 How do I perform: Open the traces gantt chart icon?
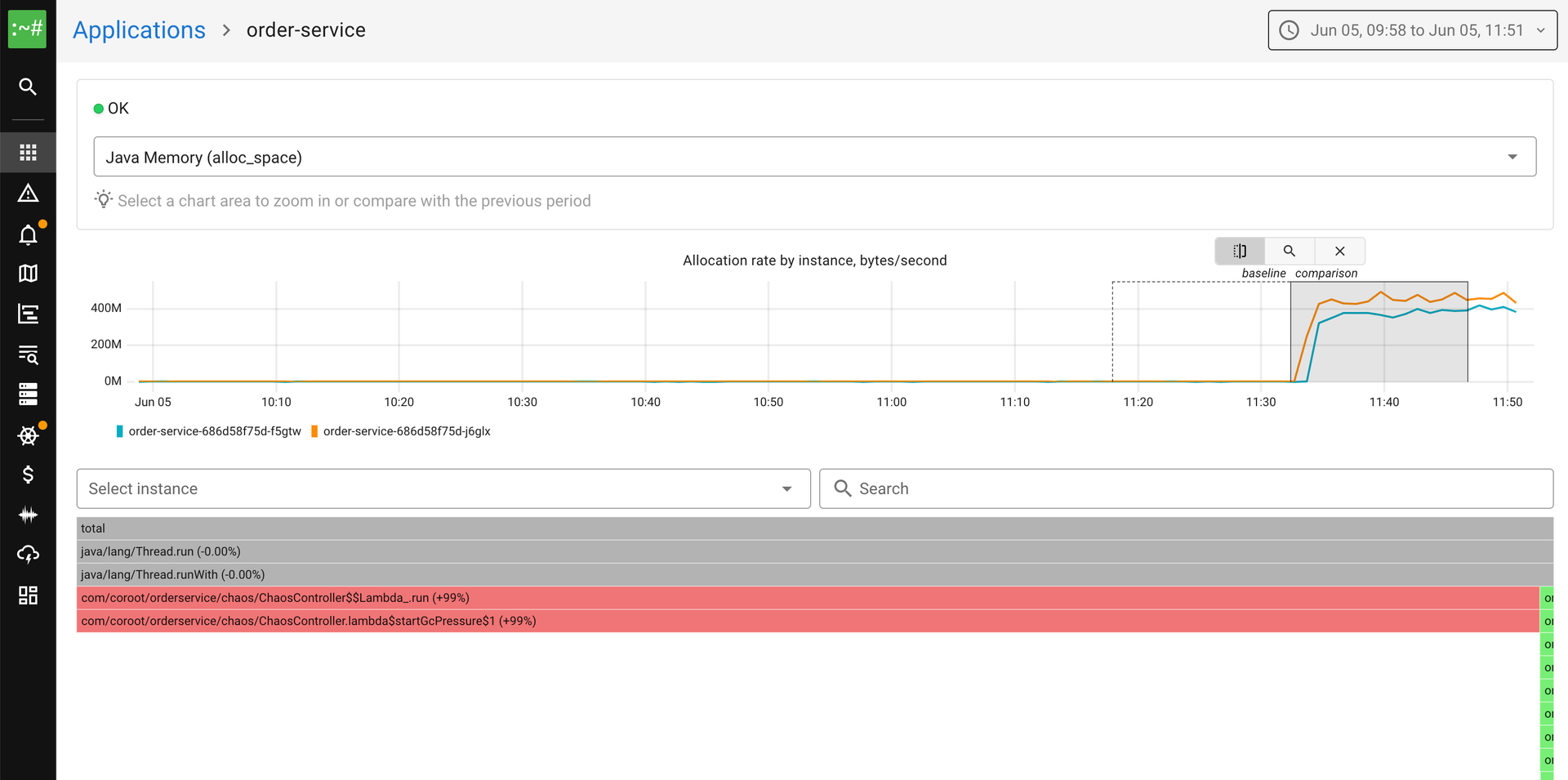coord(28,314)
